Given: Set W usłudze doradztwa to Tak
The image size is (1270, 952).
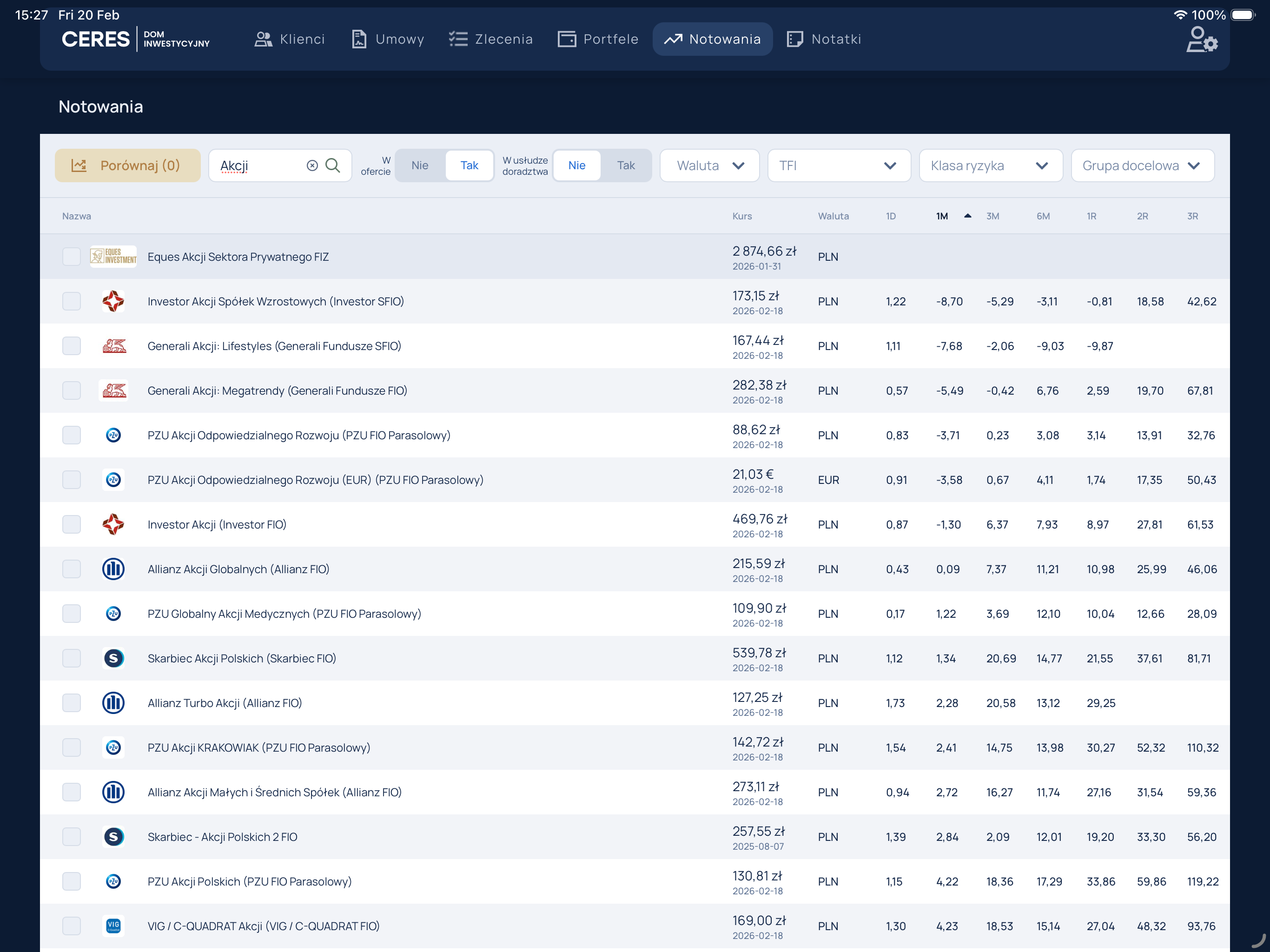Looking at the screenshot, I should (x=626, y=165).
